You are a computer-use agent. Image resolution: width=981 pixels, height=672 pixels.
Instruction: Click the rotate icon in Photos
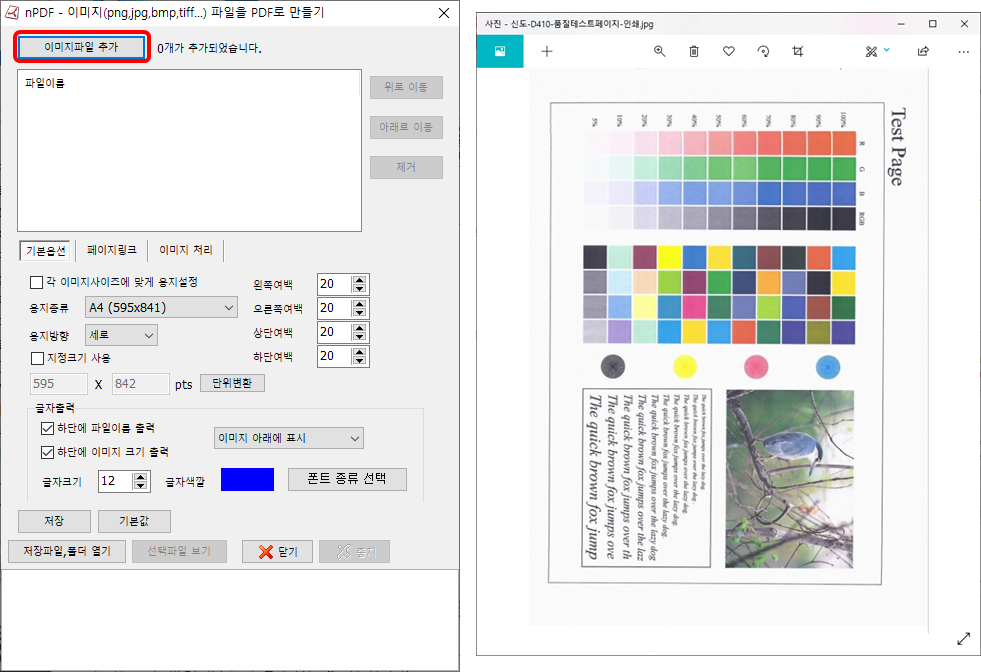click(763, 51)
